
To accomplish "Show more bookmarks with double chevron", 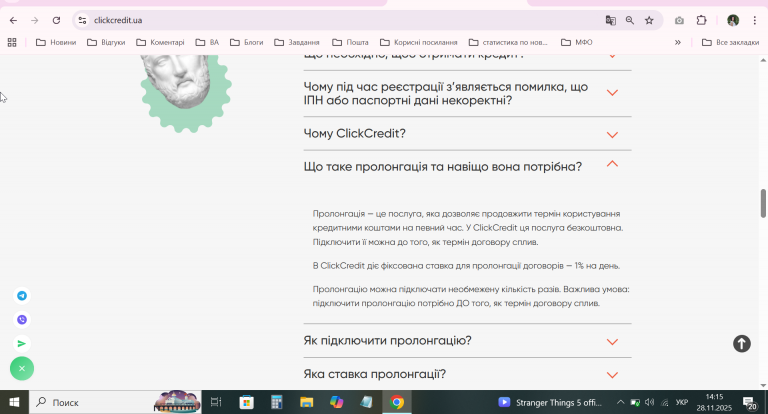I will tap(678, 43).
